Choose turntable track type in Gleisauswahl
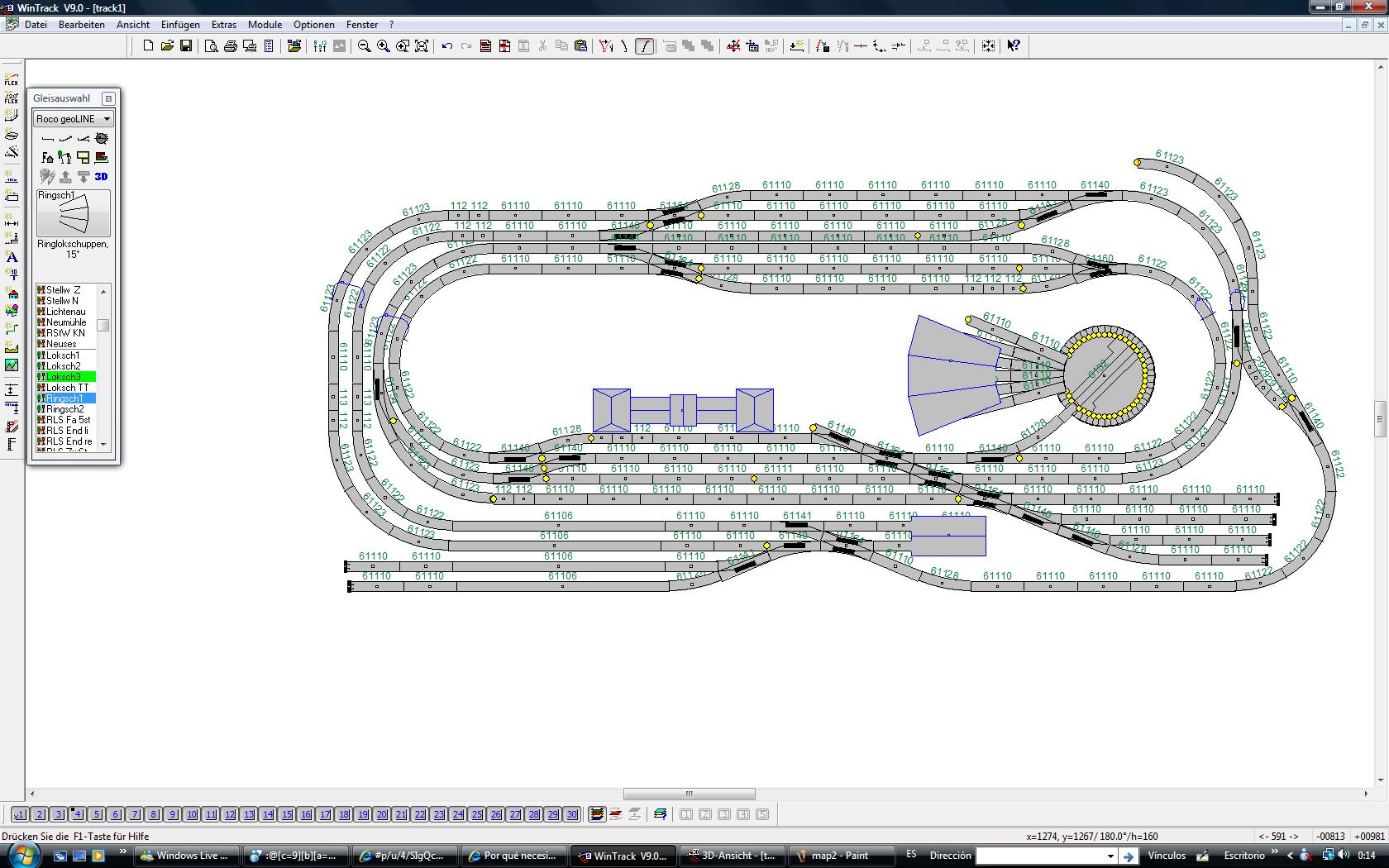Viewport: 1389px width, 868px height. tap(102, 139)
